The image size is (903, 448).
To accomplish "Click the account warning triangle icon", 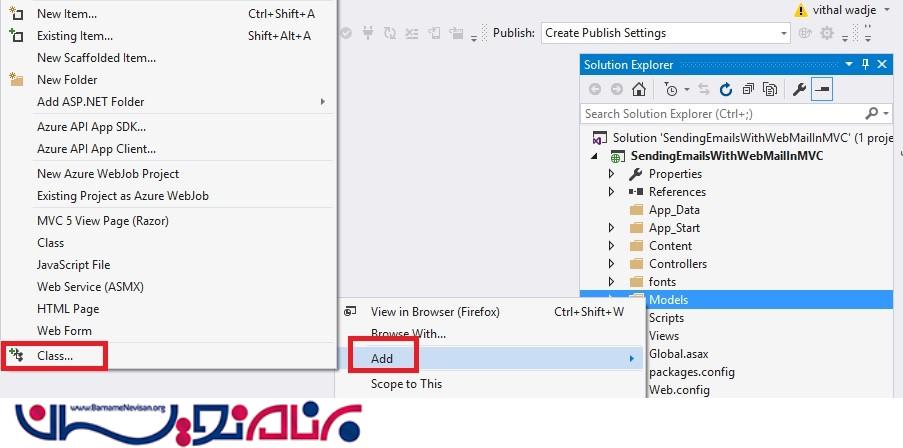I will point(801,10).
